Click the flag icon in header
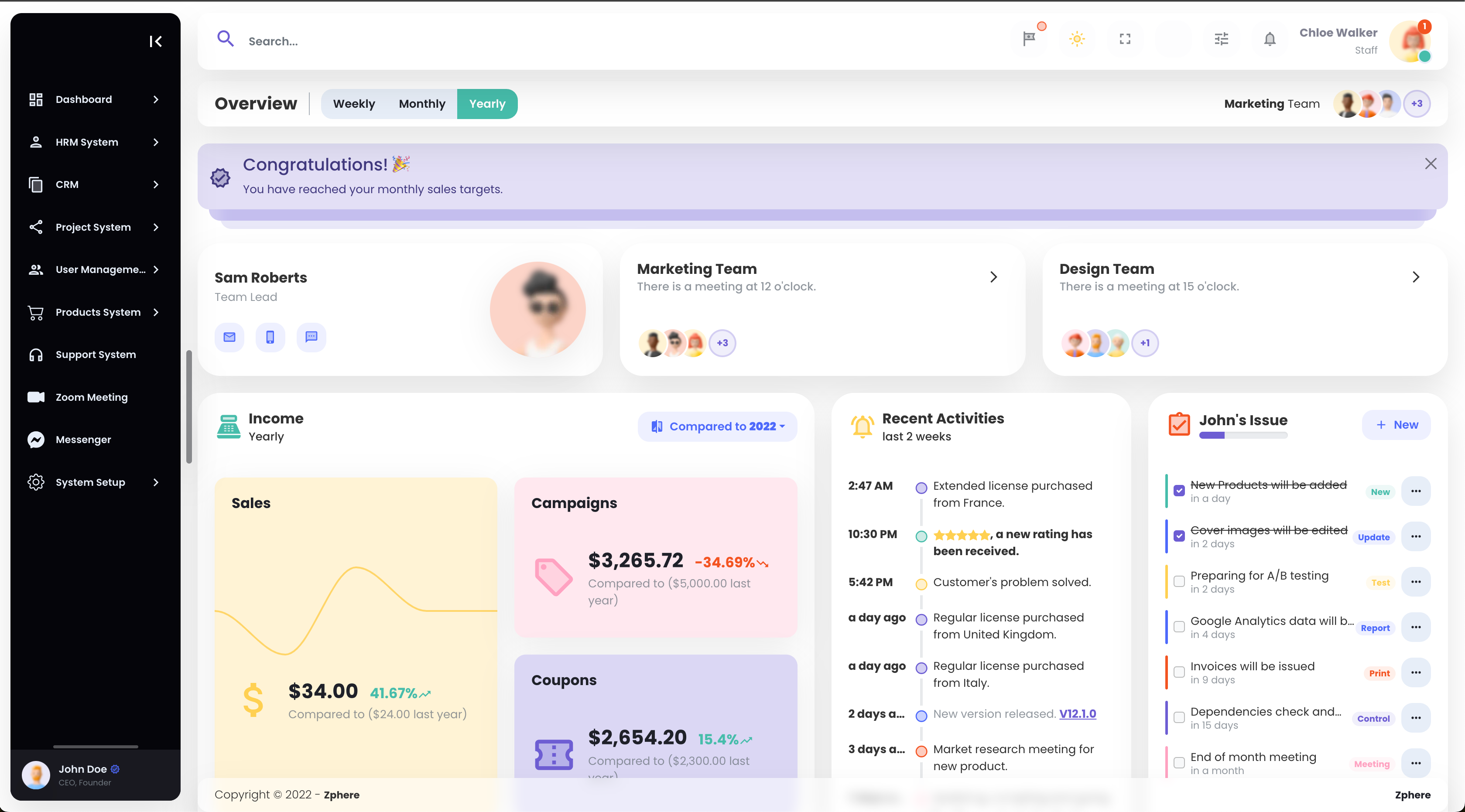 click(x=1029, y=39)
